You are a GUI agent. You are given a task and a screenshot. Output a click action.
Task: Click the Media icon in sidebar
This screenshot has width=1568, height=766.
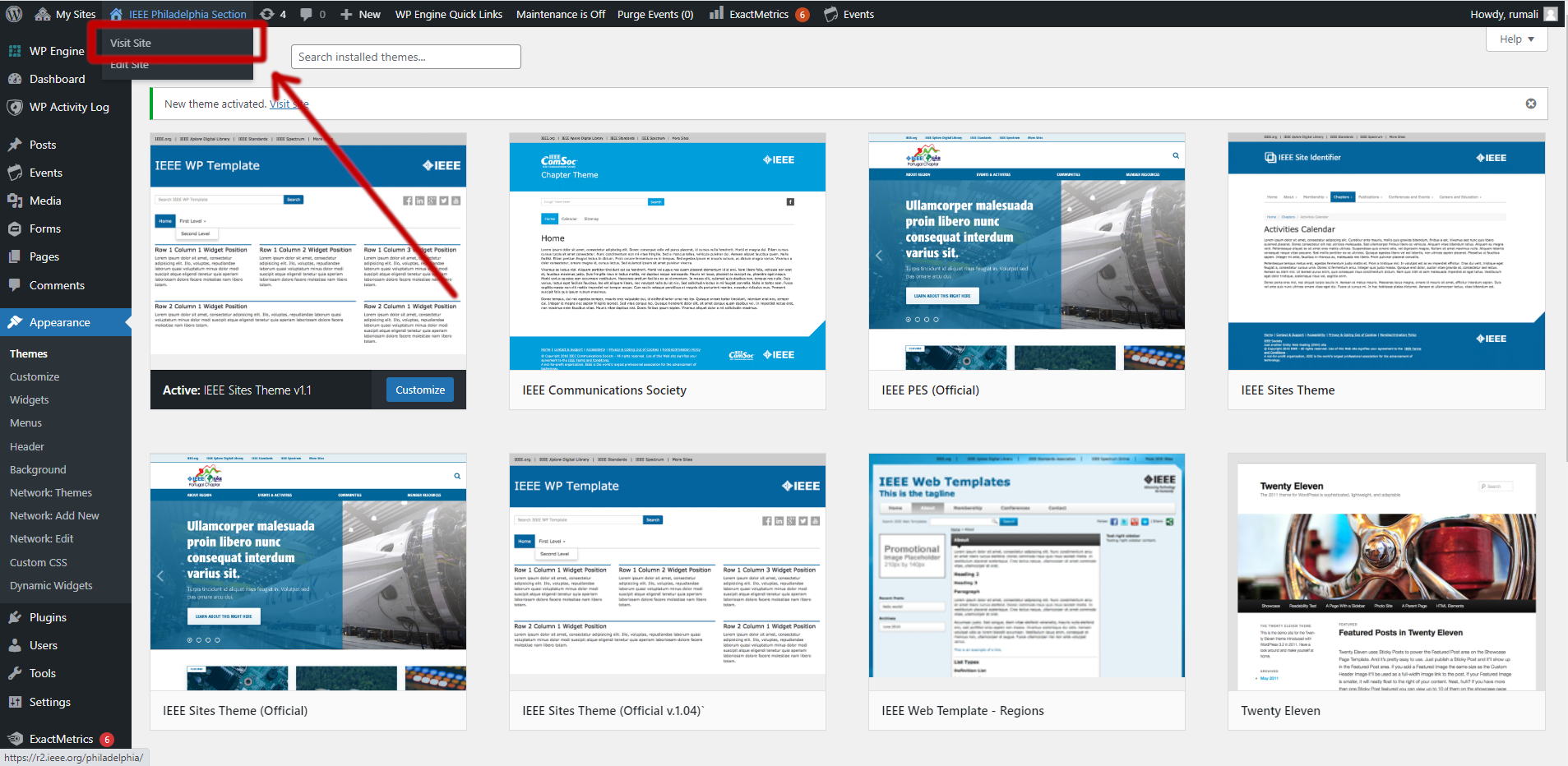15,201
